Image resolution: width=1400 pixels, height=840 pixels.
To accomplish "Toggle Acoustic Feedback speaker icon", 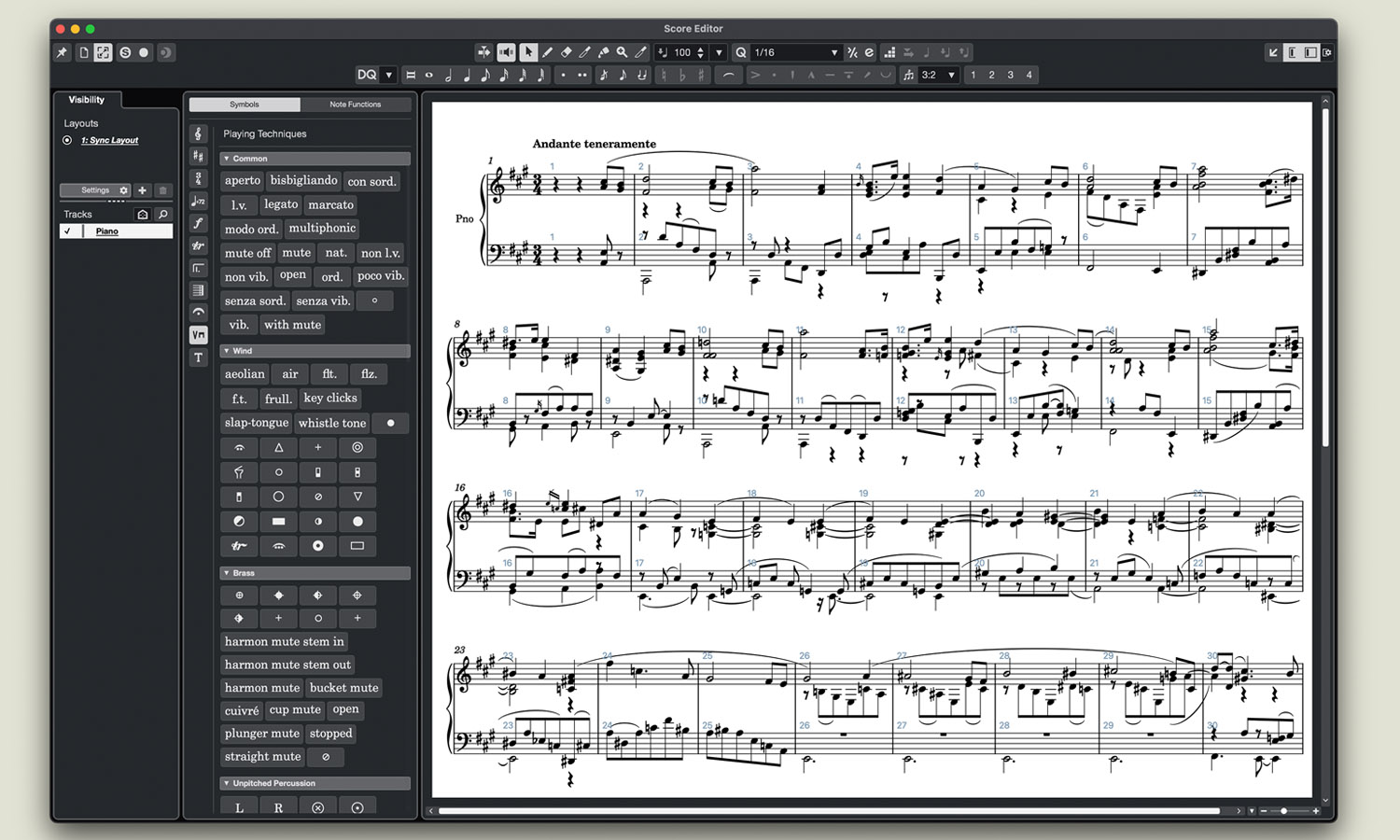I will 506,52.
